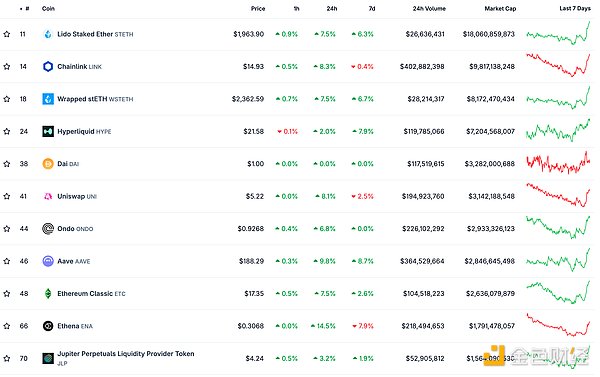Click the Ethena ENA black logo icon
This screenshot has height=377, width=600.
click(48, 326)
